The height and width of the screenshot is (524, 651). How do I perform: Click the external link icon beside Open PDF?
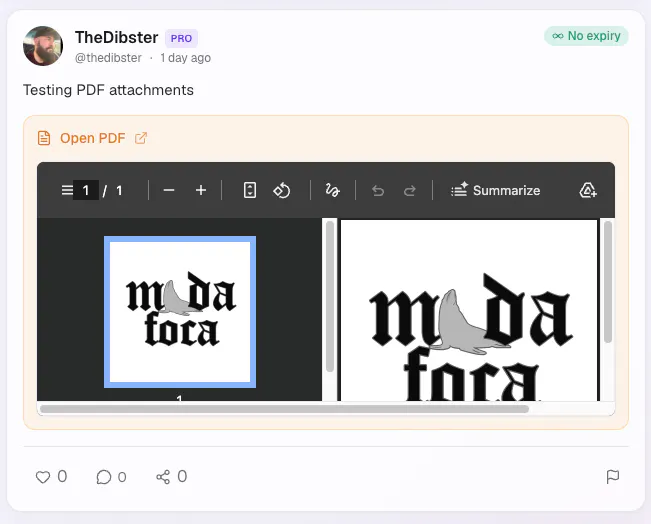[x=141, y=138]
